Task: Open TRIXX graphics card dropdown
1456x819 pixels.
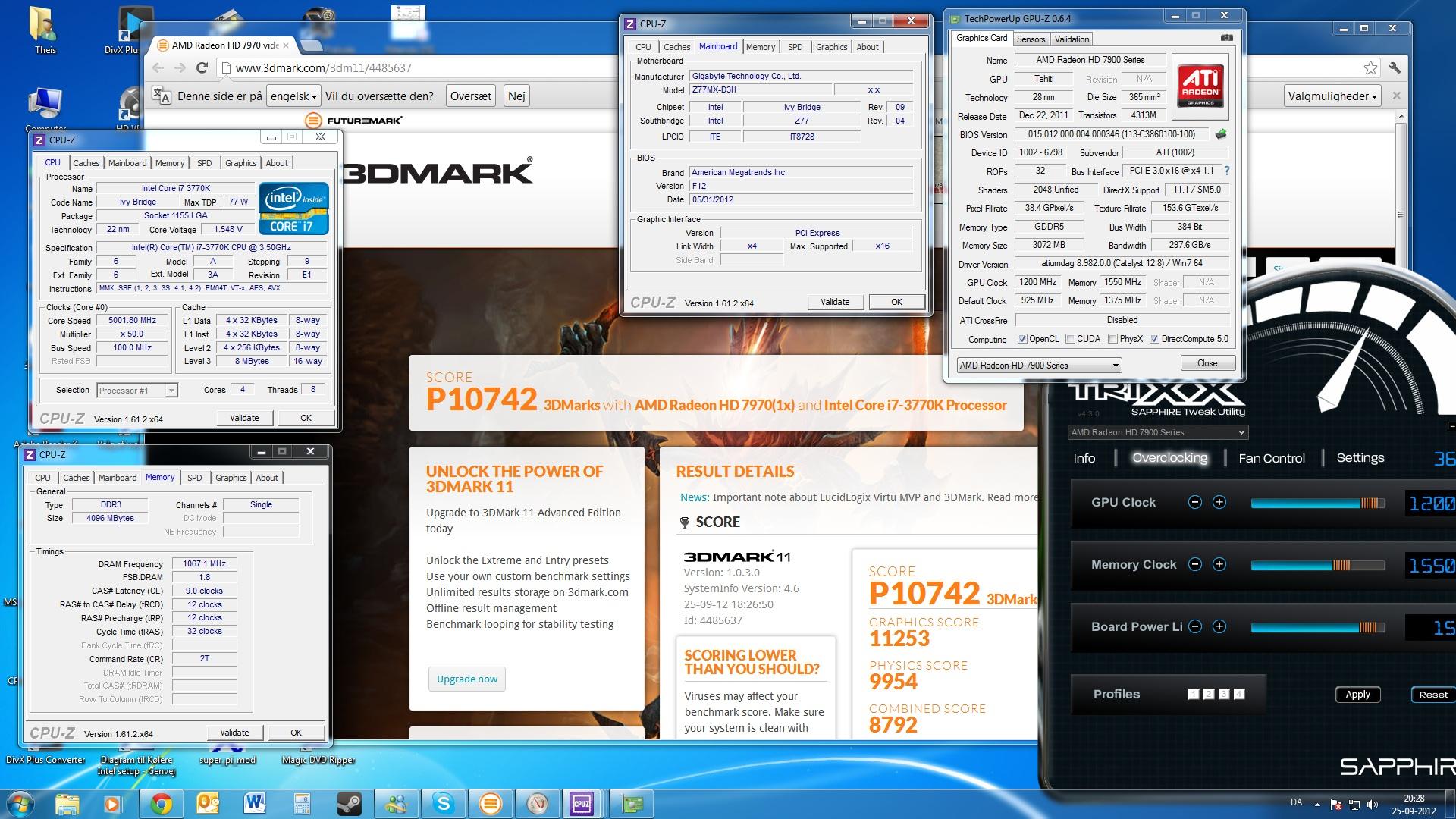Action: (x=1157, y=432)
